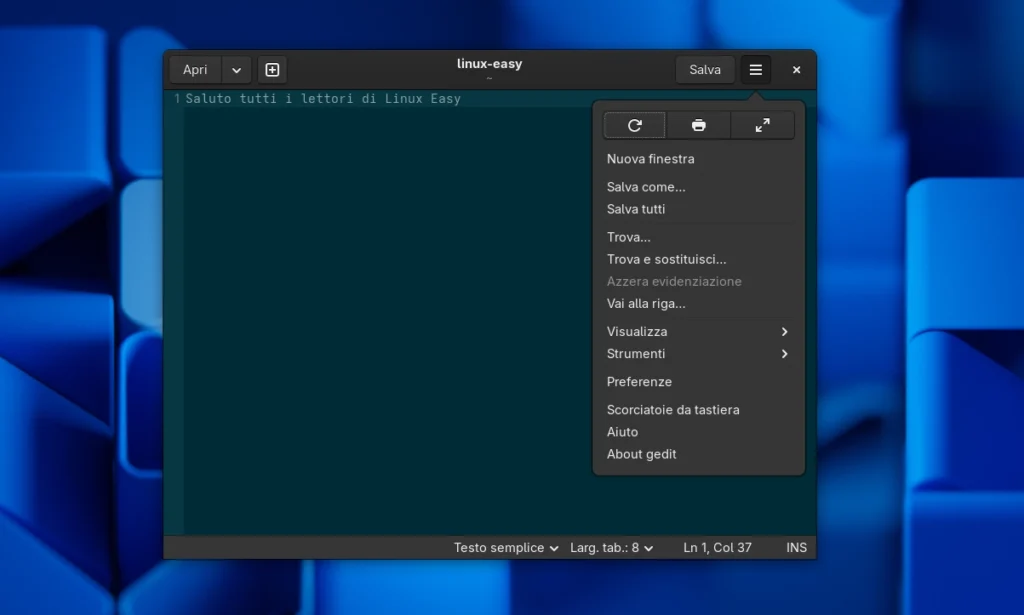Toggle overwrite mode via the INS indicator
The width and height of the screenshot is (1024, 615).
(x=796, y=547)
